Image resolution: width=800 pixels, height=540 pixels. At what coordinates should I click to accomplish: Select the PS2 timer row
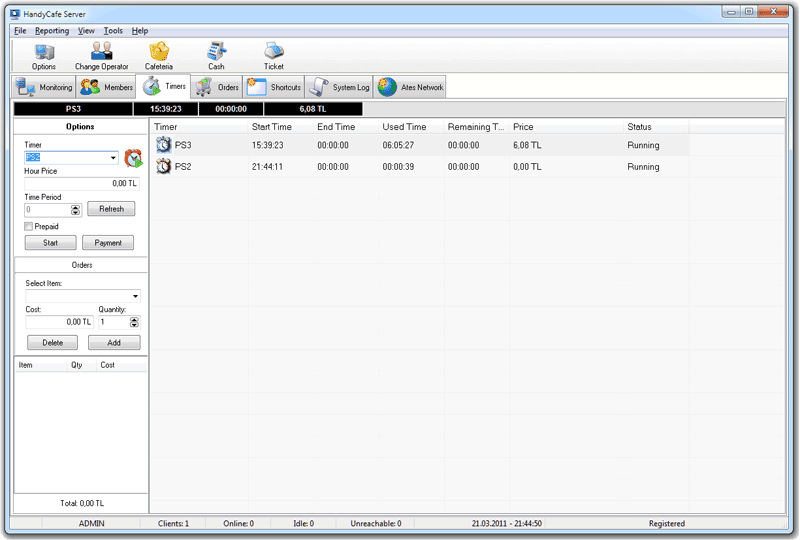[183, 167]
